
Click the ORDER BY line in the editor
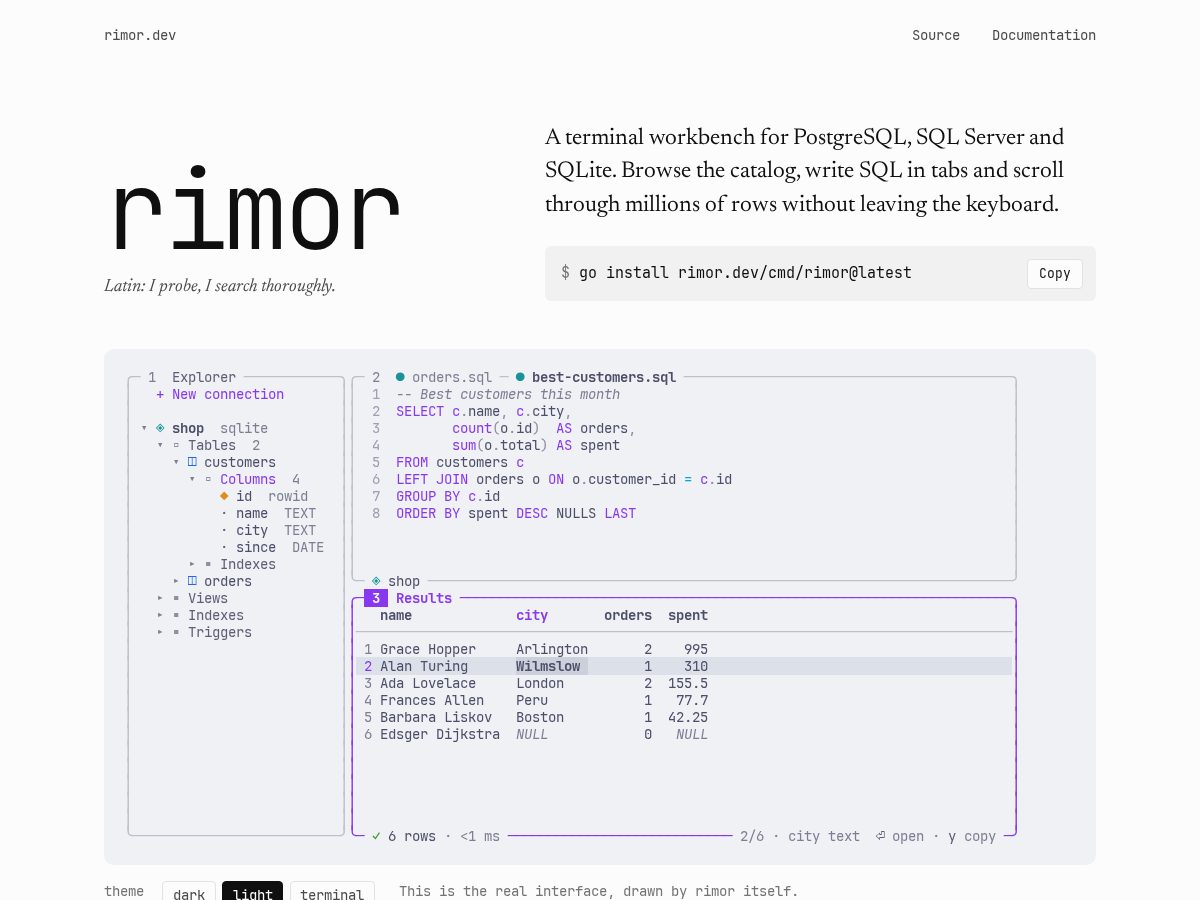click(516, 513)
